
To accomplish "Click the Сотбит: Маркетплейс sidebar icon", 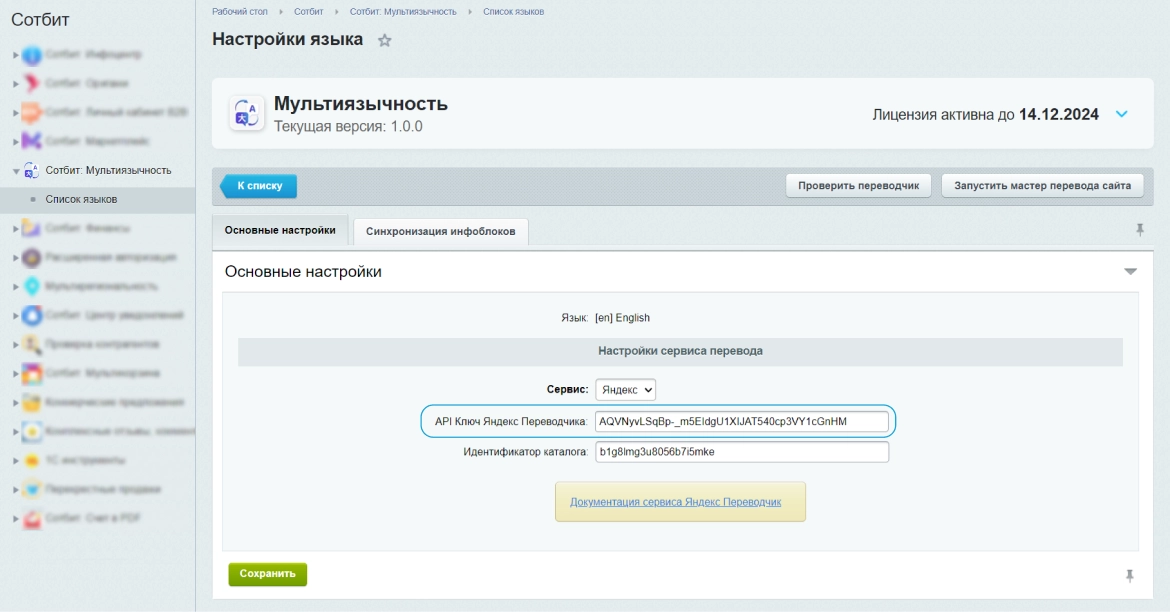I will tap(32, 141).
